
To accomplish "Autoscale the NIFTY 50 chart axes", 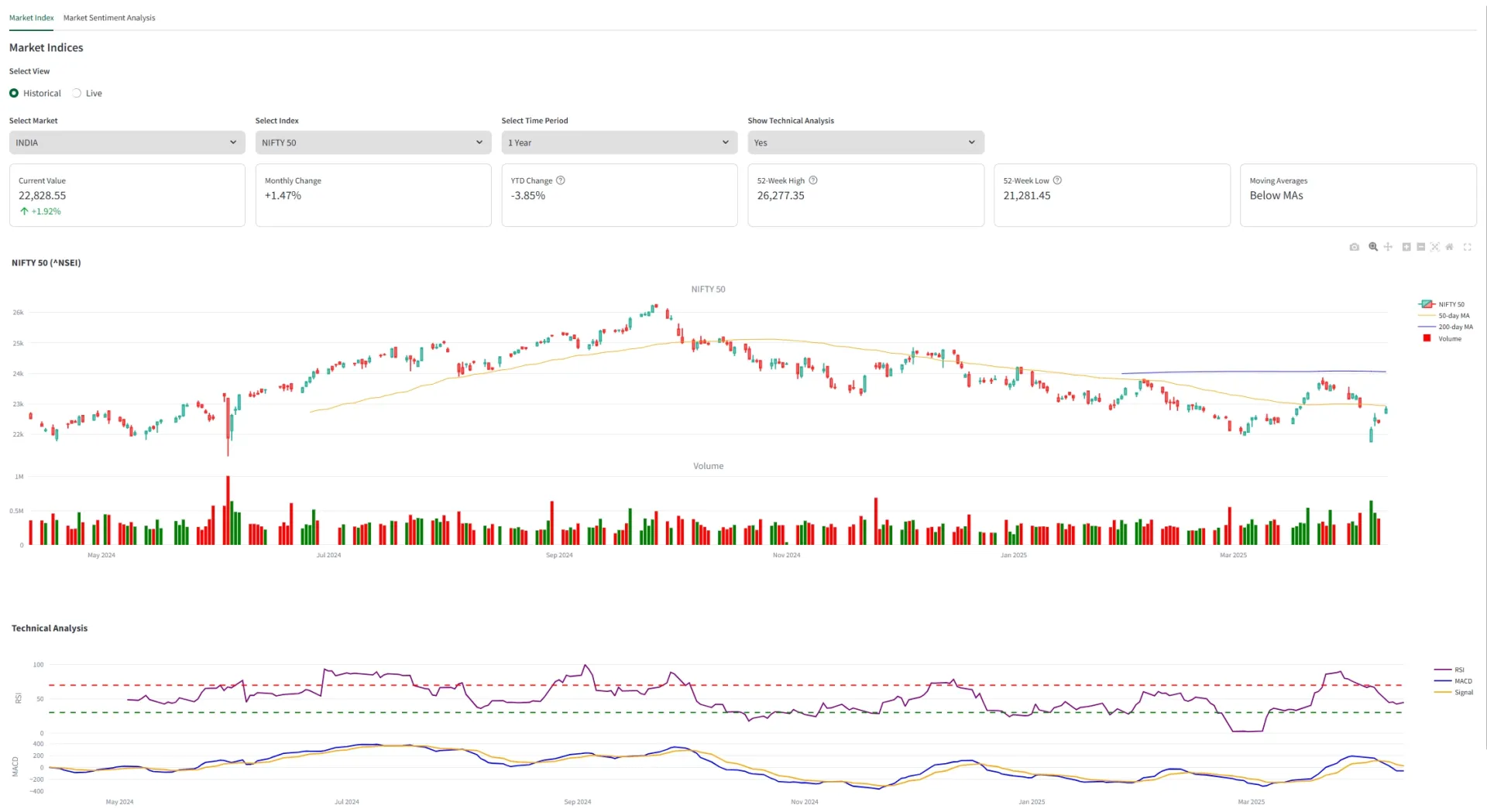I will point(1435,247).
